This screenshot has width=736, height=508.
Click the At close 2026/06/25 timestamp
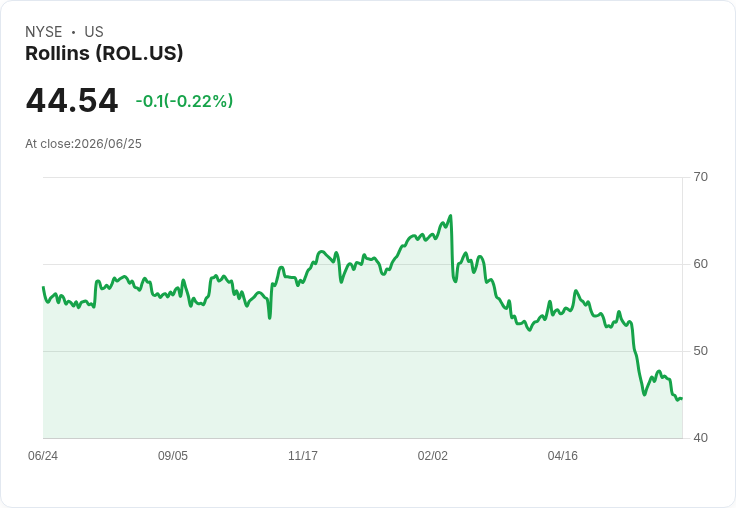[84, 144]
